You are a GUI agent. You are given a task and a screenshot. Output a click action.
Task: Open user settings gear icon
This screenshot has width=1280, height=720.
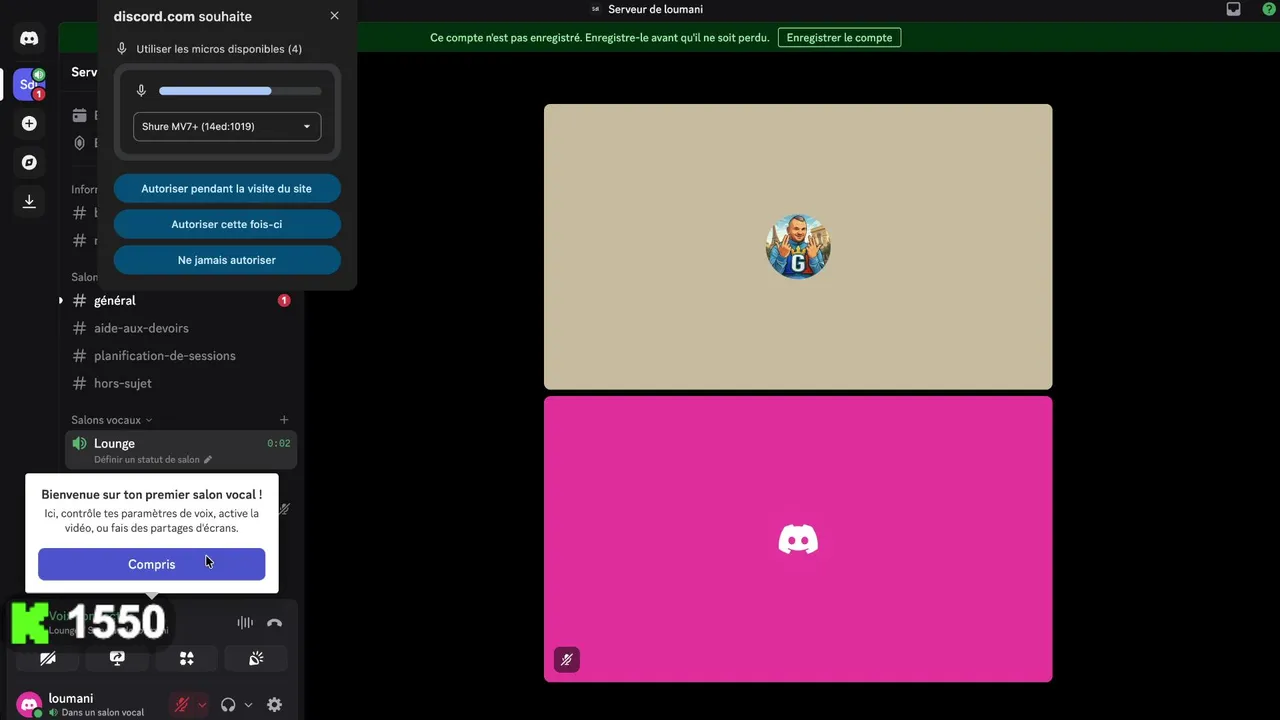tap(274, 705)
